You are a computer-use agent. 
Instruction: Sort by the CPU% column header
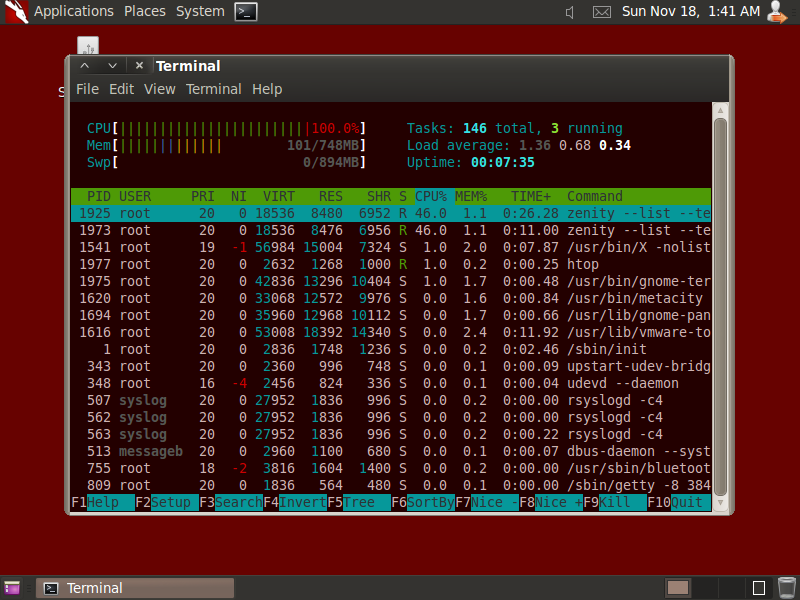tap(431, 196)
